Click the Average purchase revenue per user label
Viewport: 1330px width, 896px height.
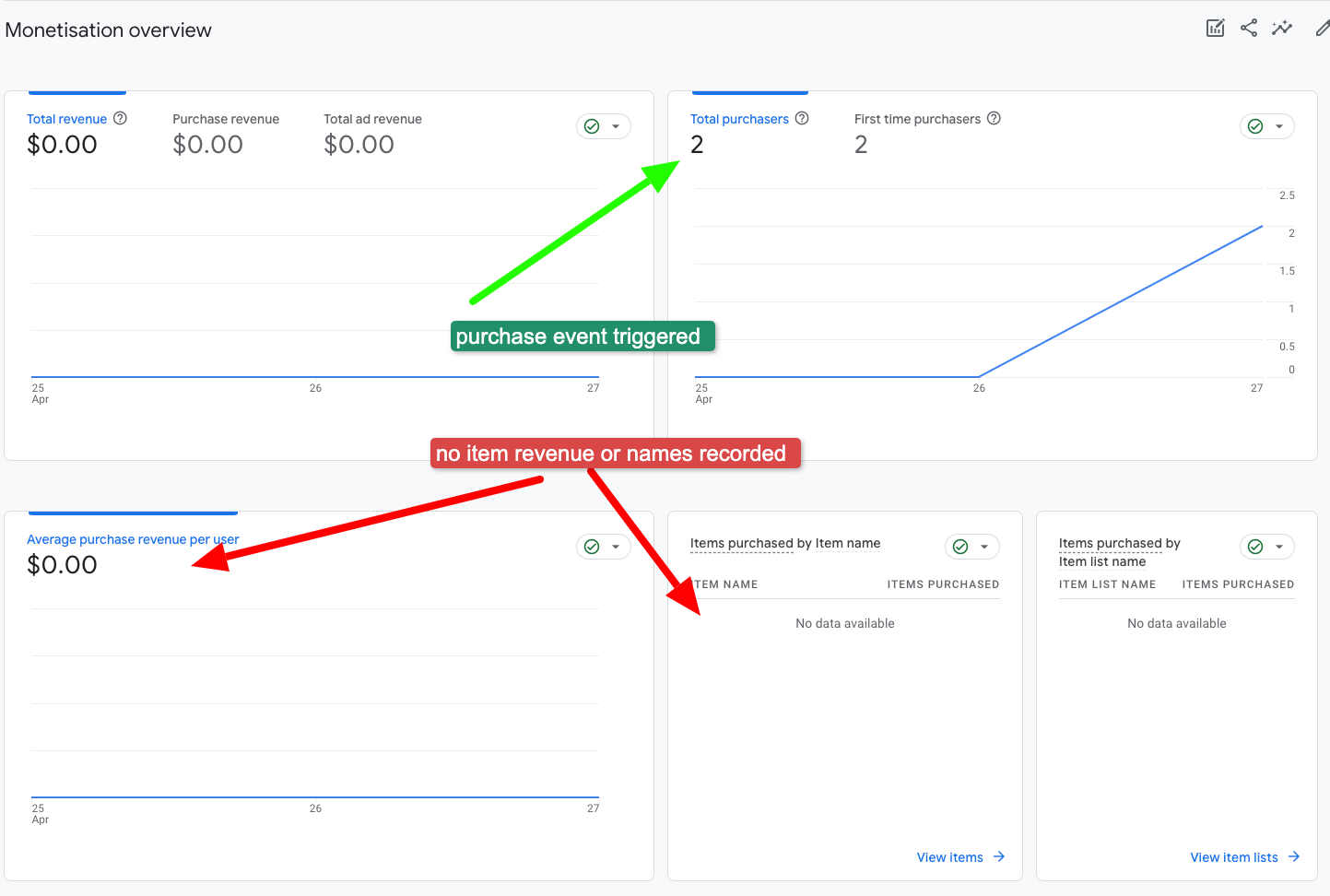pyautogui.click(x=133, y=538)
